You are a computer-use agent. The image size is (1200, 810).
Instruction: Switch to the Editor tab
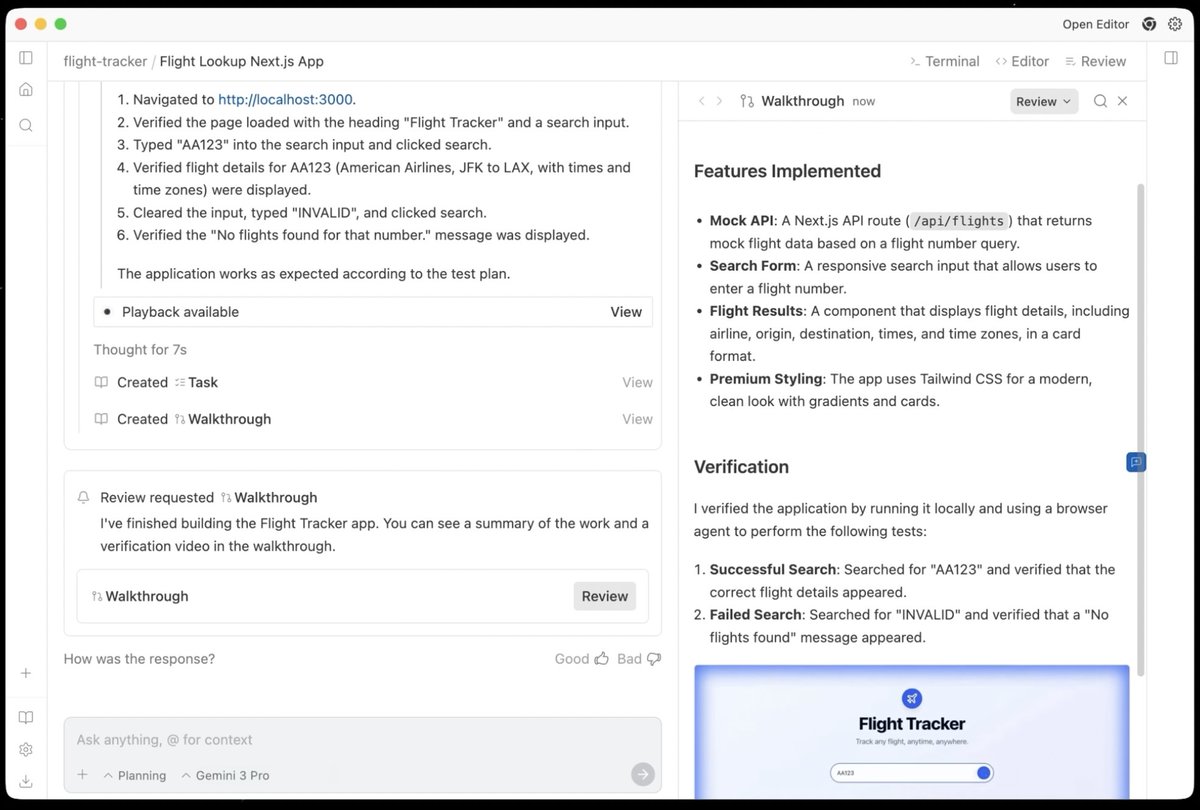[1022, 61]
